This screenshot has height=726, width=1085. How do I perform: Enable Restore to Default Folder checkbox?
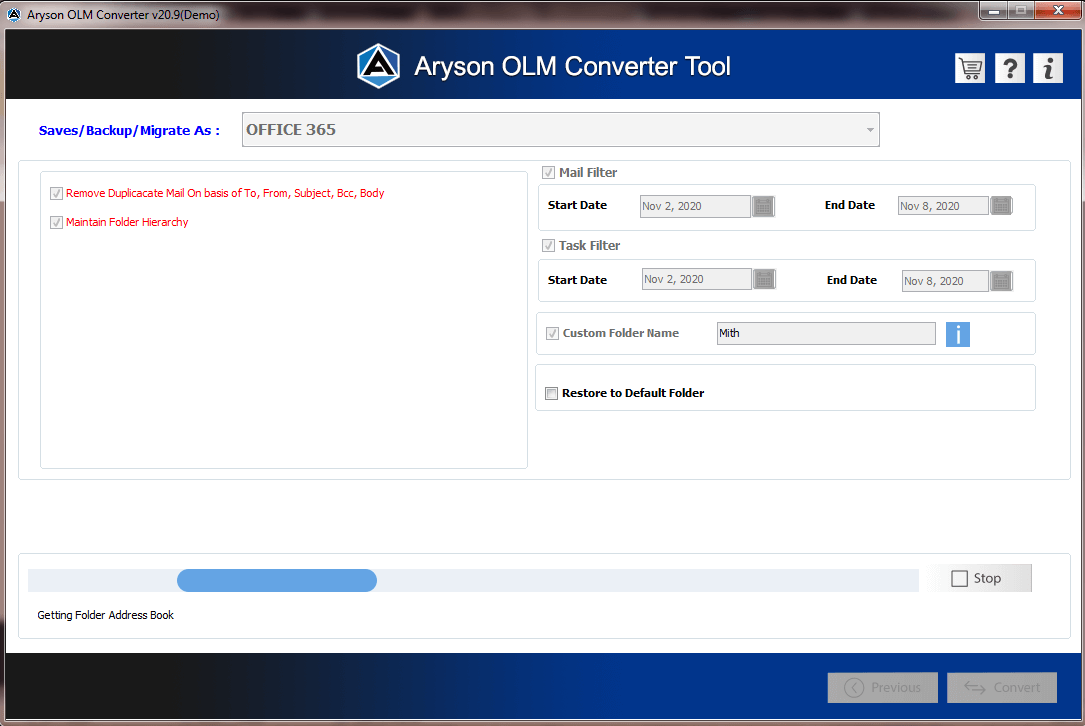click(x=551, y=394)
